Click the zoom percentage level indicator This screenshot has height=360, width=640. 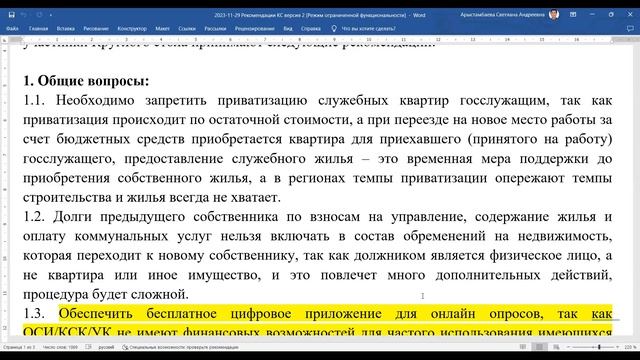630,347
